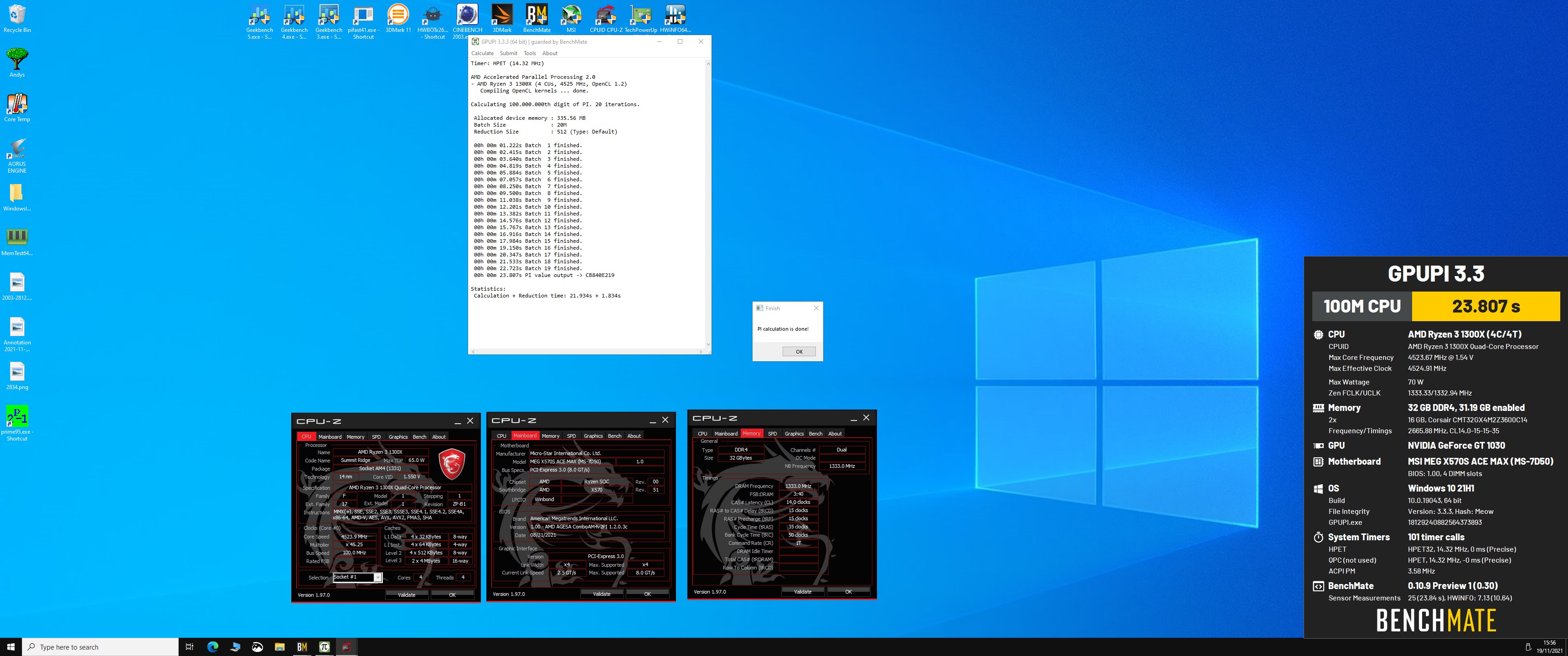
Task: Open the About menu in GPUPI
Action: tap(550, 54)
